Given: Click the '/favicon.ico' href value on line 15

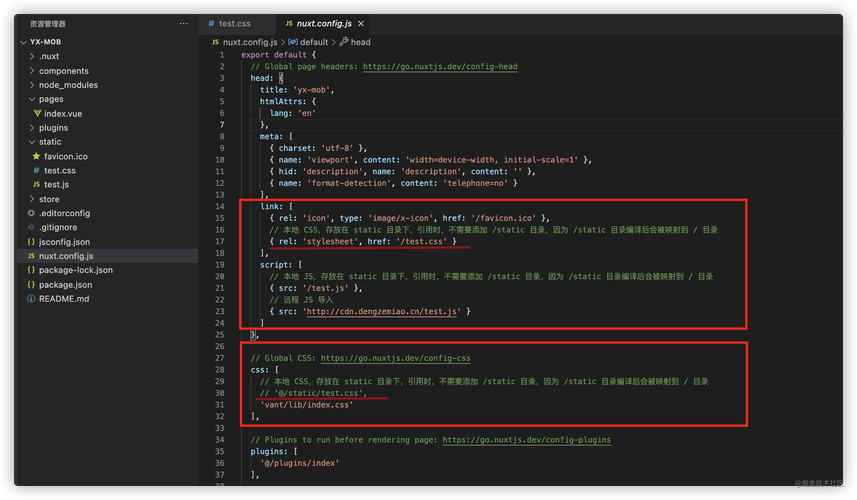Looking at the screenshot, I should (x=503, y=217).
